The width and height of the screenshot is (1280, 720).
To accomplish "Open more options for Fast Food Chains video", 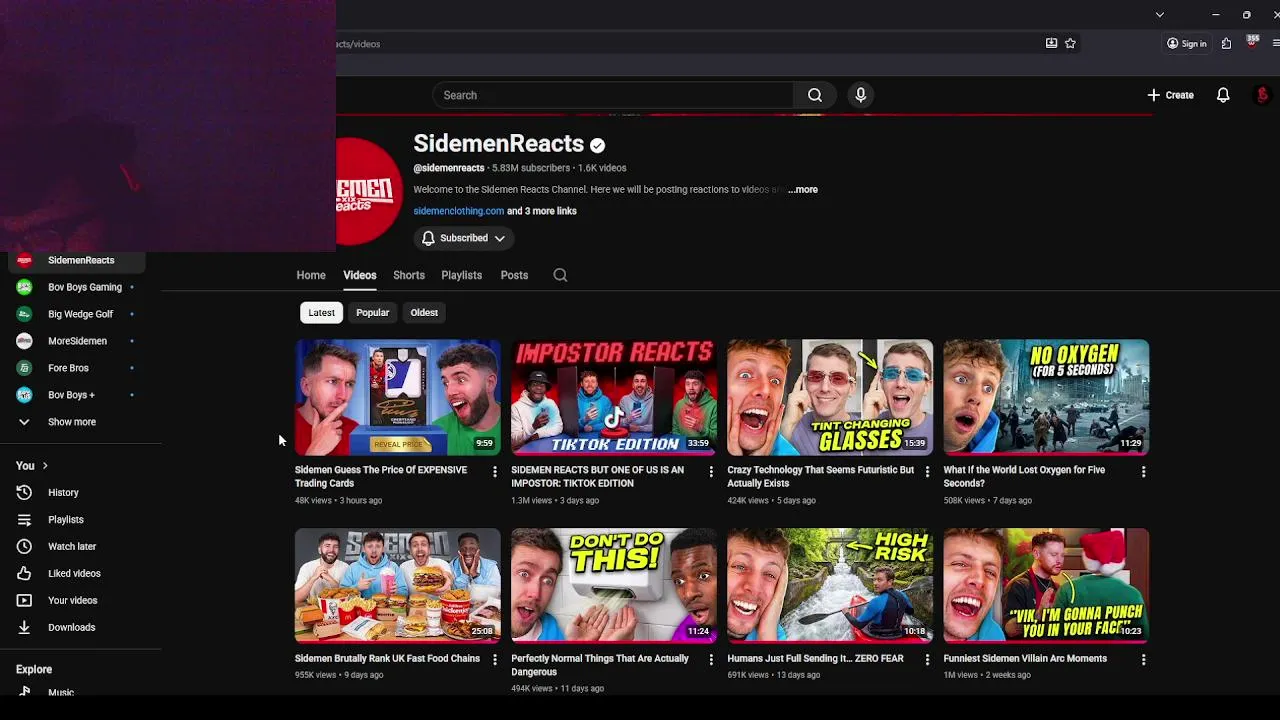I will pyautogui.click(x=494, y=660).
